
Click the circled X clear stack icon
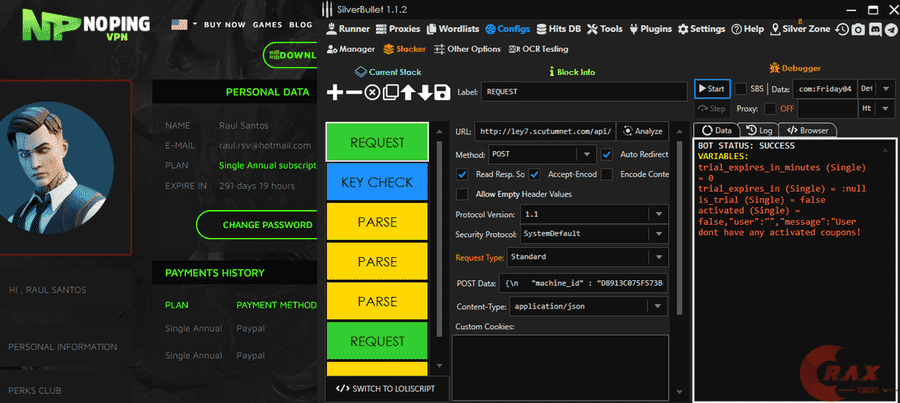tap(372, 93)
